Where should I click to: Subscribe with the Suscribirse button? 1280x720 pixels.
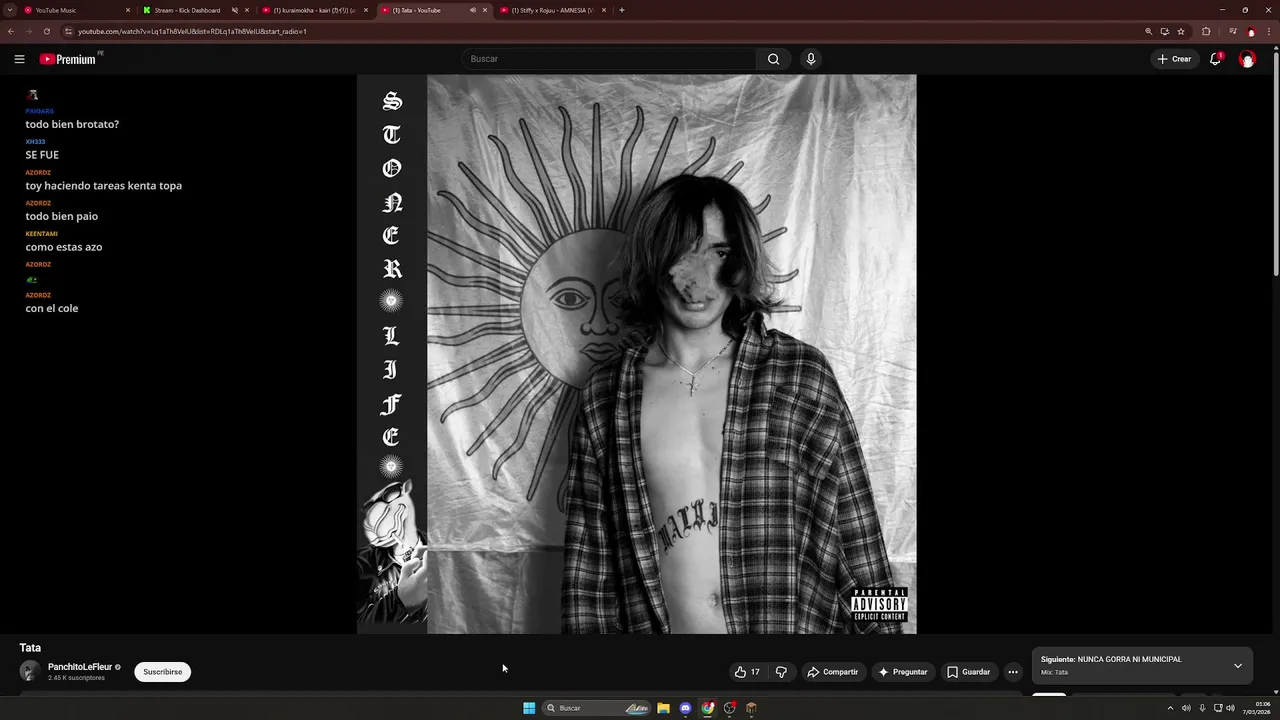click(162, 672)
